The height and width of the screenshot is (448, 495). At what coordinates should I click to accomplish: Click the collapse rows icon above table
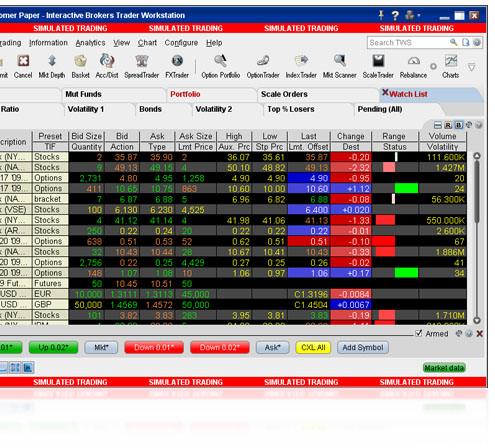438,125
